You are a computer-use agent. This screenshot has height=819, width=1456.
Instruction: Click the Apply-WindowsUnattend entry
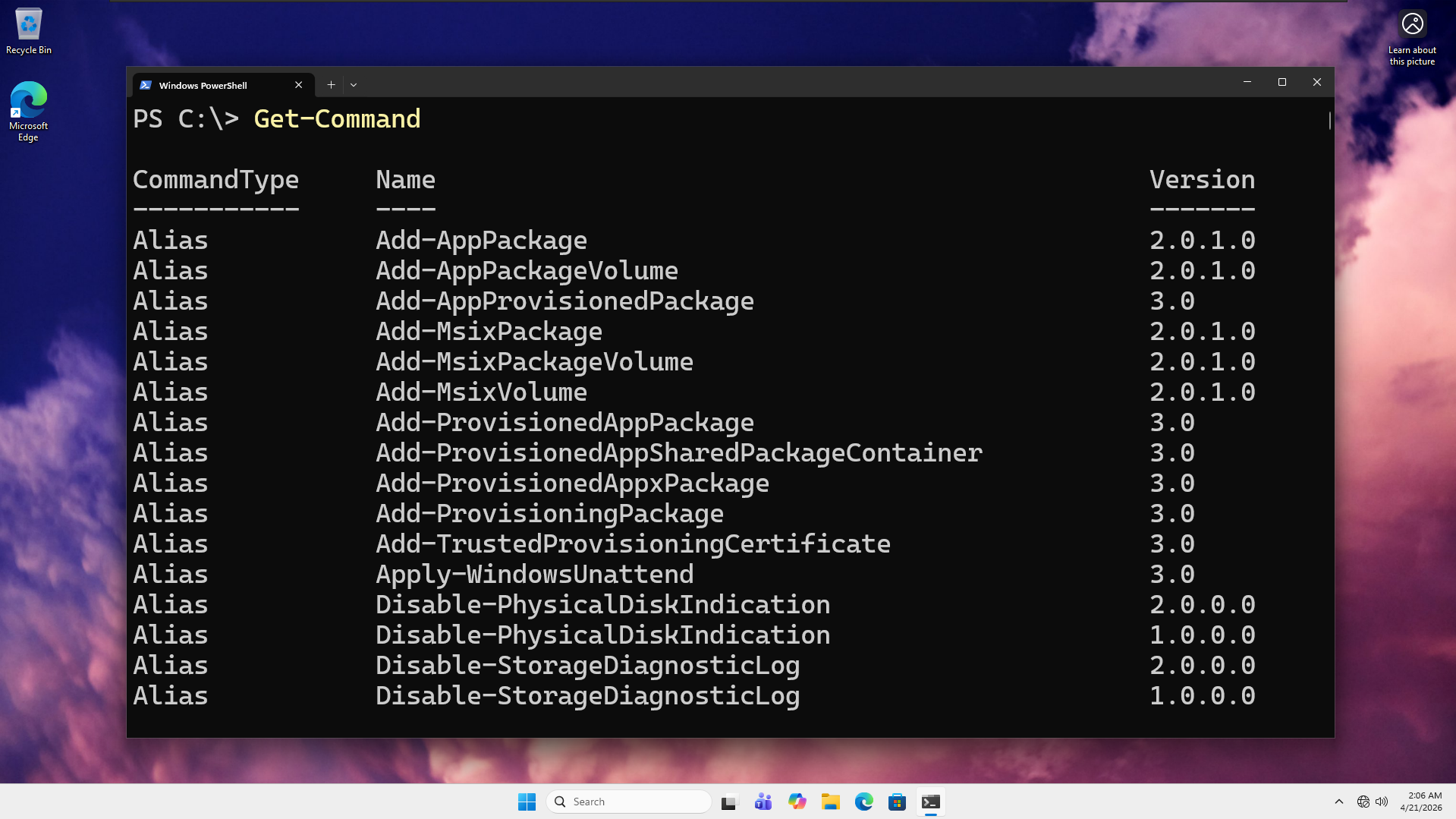(534, 575)
